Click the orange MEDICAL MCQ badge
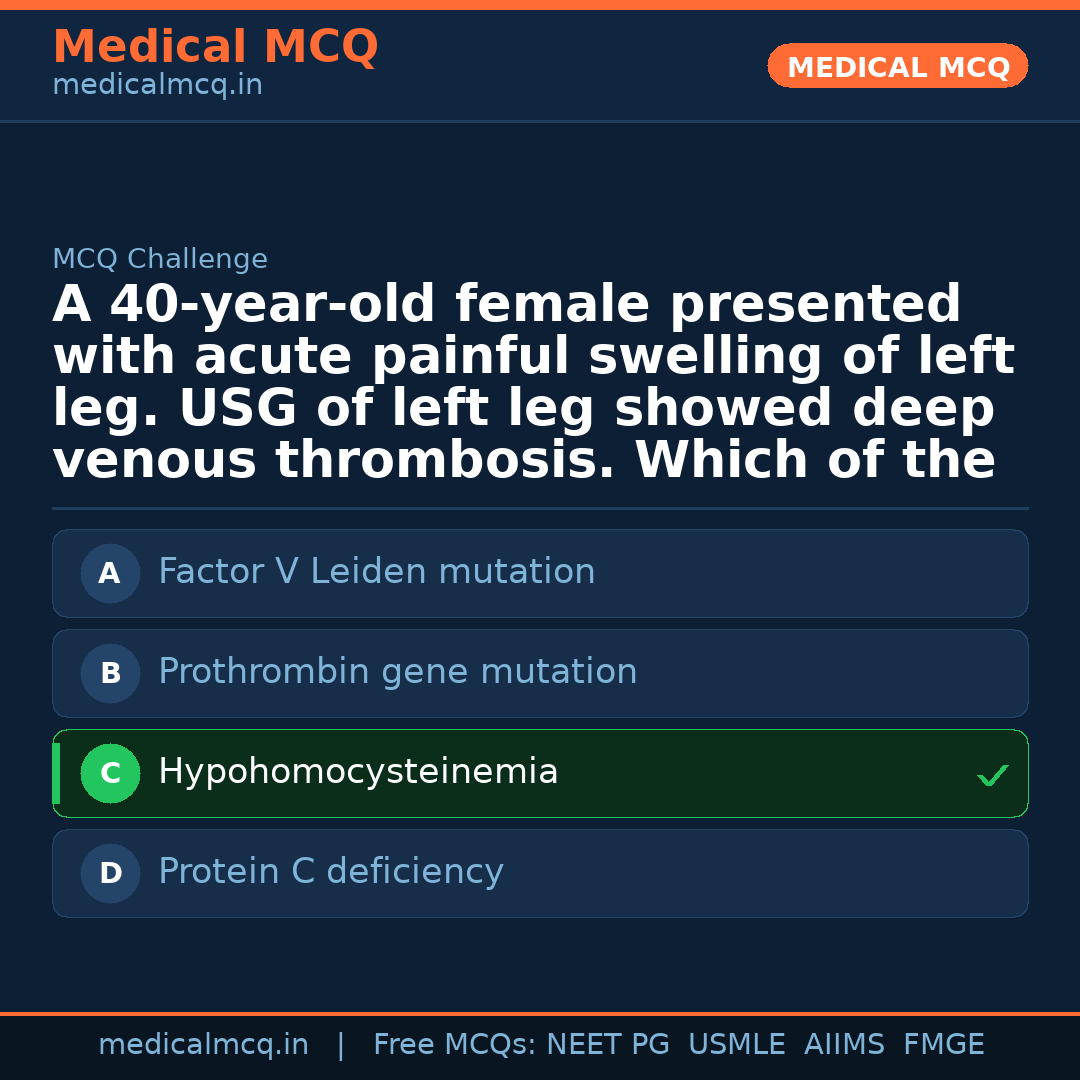The height and width of the screenshot is (1080, 1080). pos(897,66)
